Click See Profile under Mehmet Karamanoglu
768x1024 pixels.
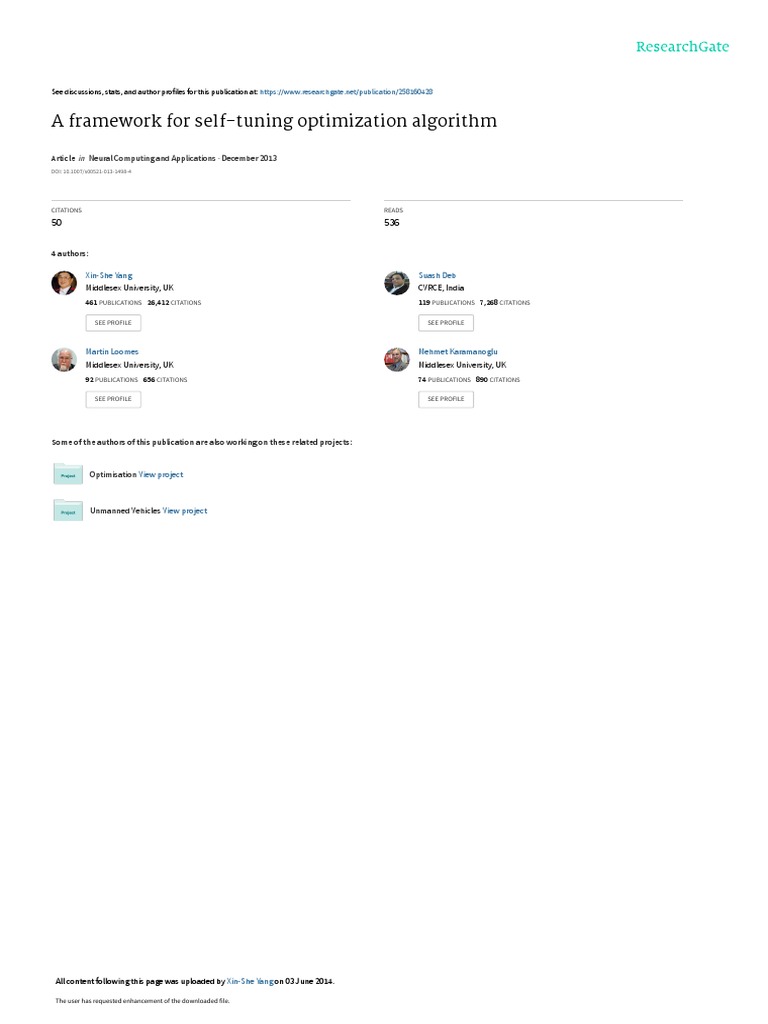(446, 399)
